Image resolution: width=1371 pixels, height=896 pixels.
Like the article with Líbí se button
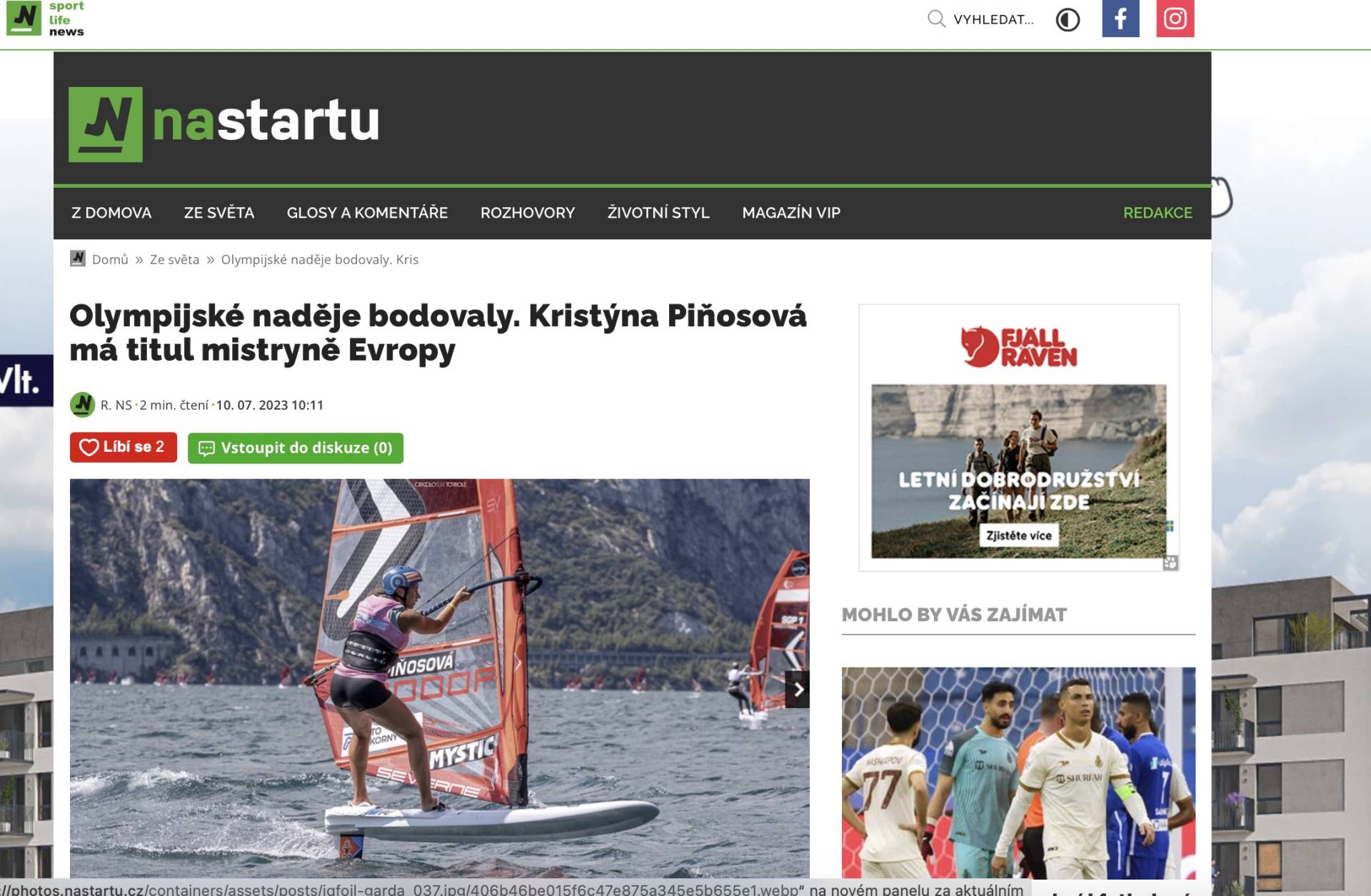tap(124, 448)
